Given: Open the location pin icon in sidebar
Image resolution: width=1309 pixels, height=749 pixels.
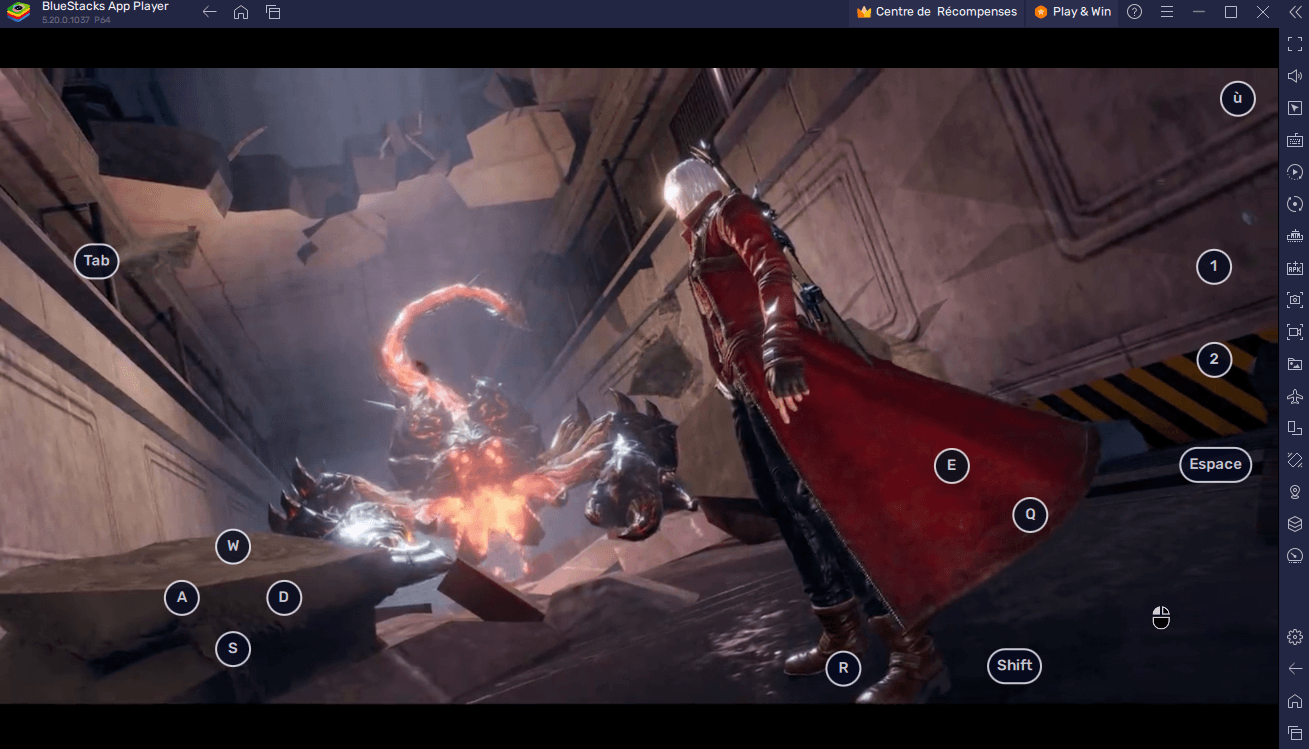Looking at the screenshot, I should click(1295, 492).
